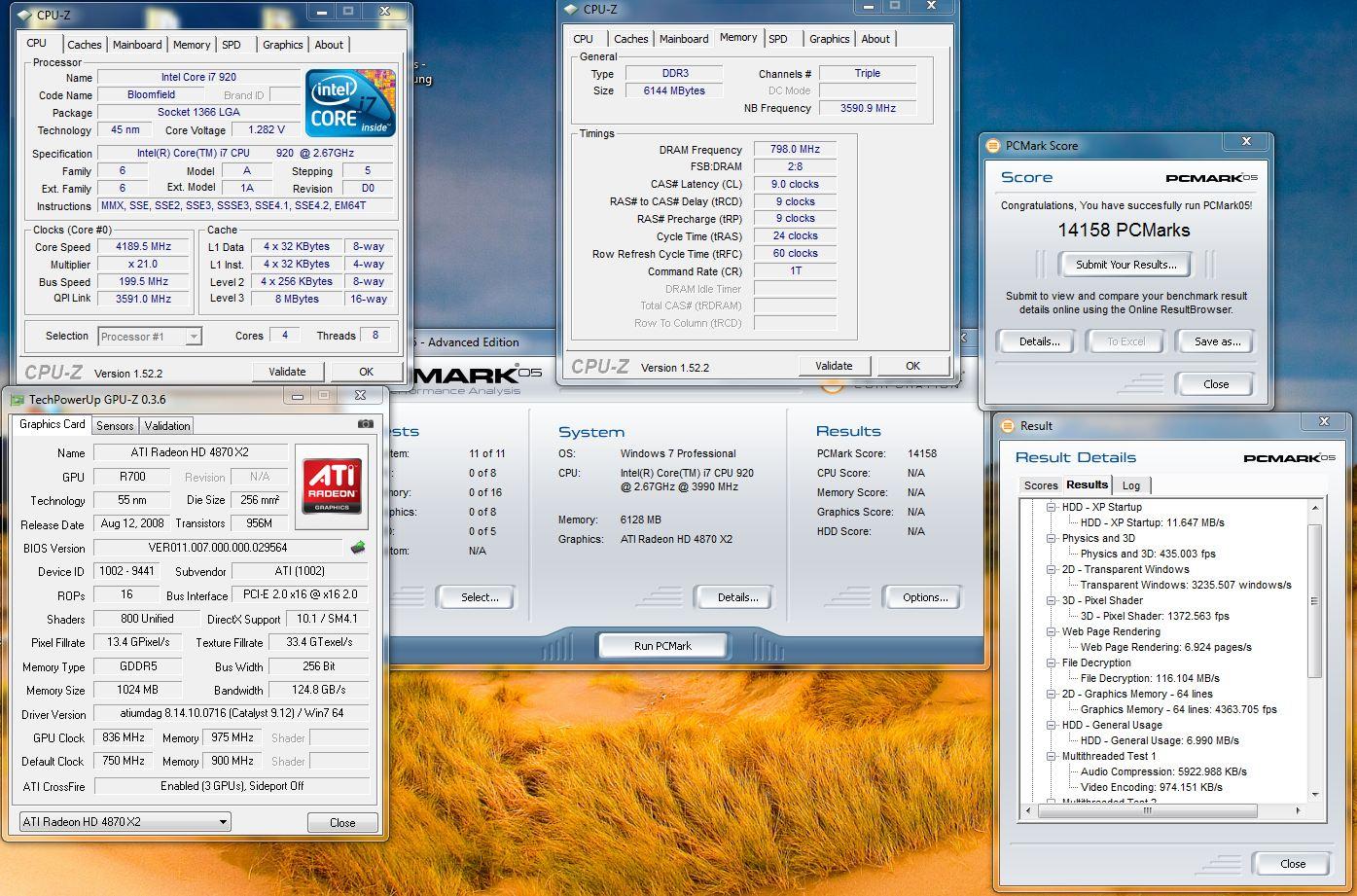This screenshot has width=1357, height=896.
Task: Click the PCMark Score window title icon
Action: click(x=993, y=145)
